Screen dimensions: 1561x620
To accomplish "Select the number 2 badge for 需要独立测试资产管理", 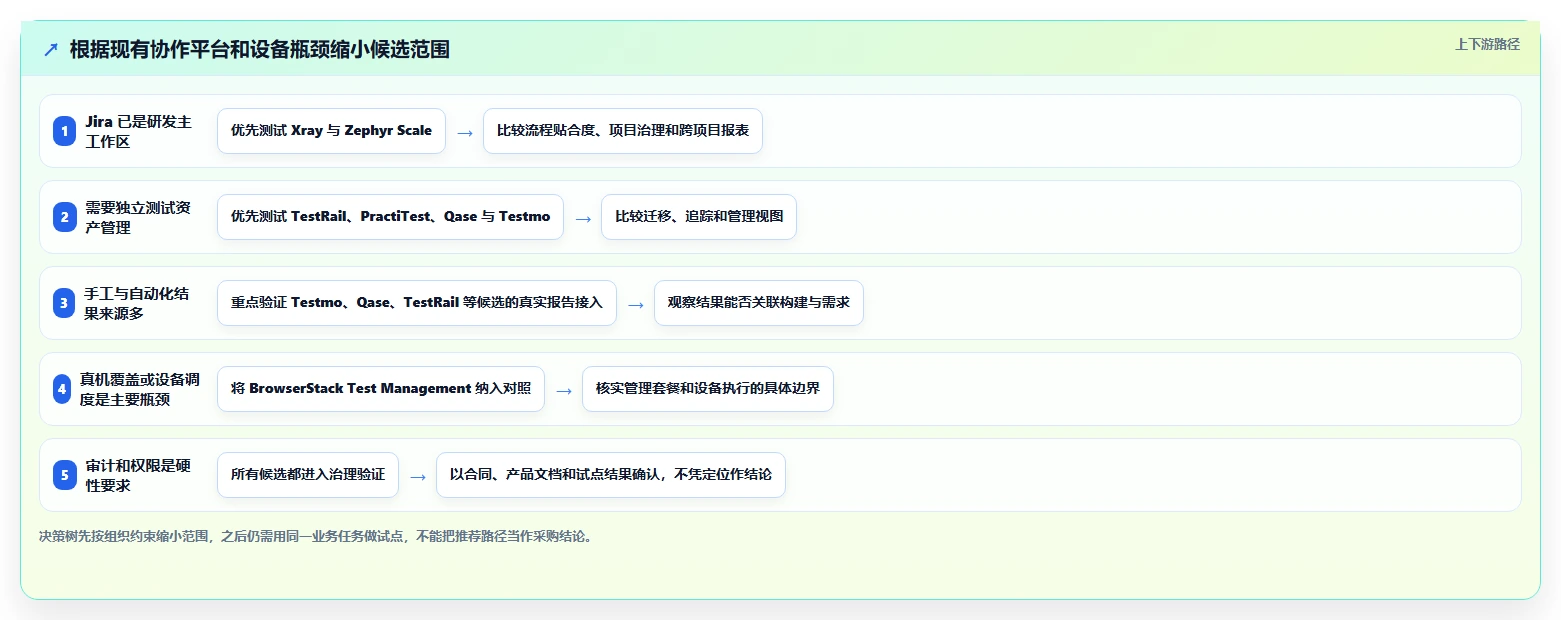I will pyautogui.click(x=64, y=217).
